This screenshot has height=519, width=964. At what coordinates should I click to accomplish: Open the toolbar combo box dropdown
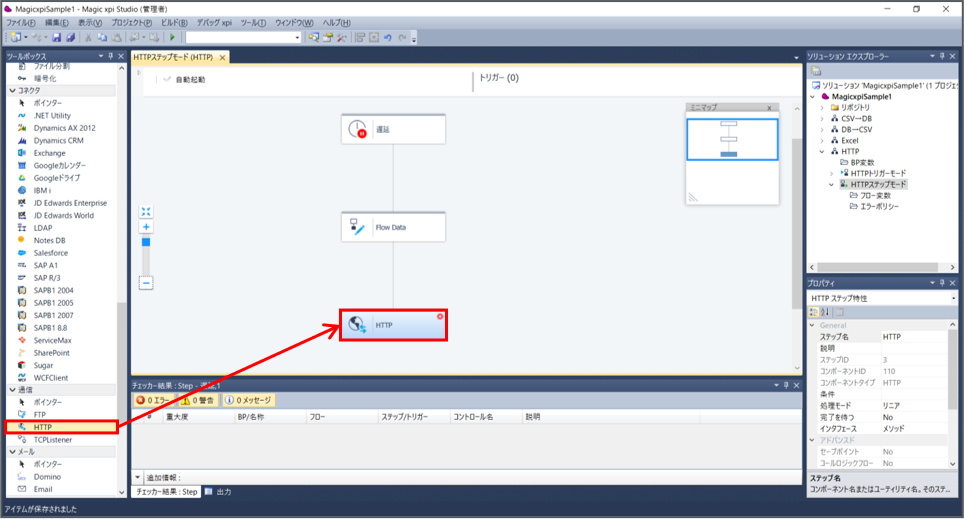297,37
